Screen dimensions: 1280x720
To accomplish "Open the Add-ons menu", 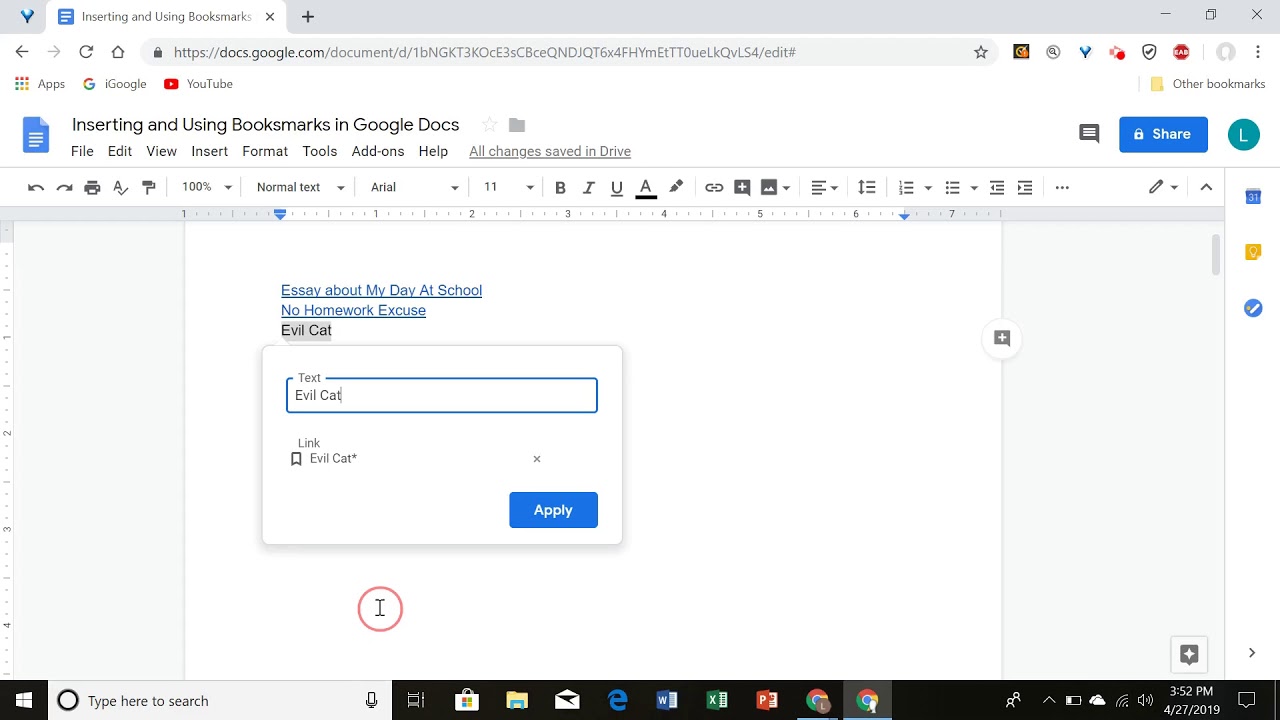I will (378, 151).
